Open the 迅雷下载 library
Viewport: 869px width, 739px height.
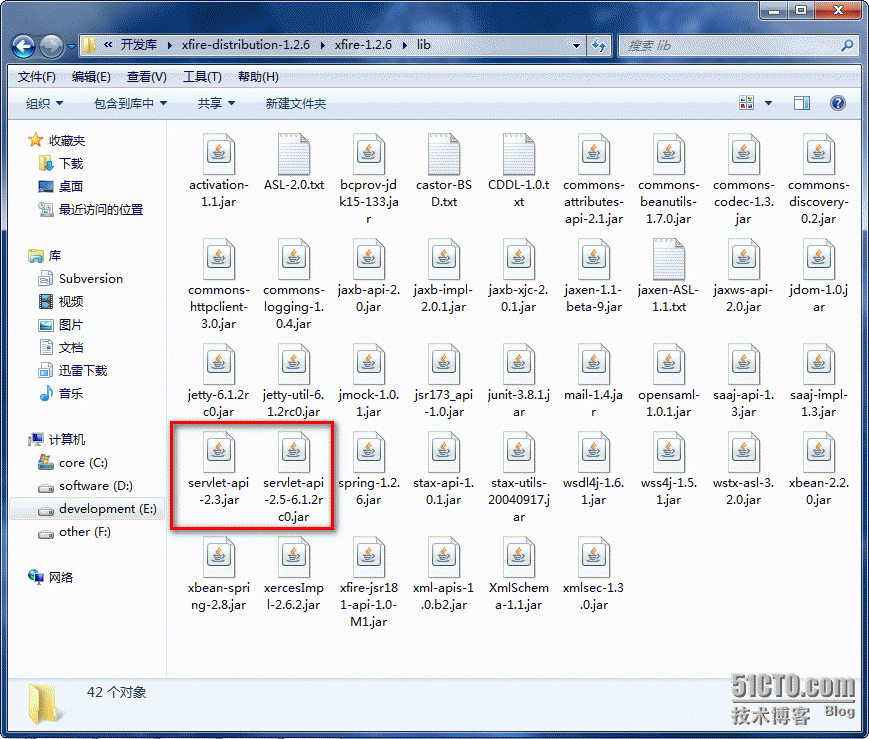pos(73,371)
